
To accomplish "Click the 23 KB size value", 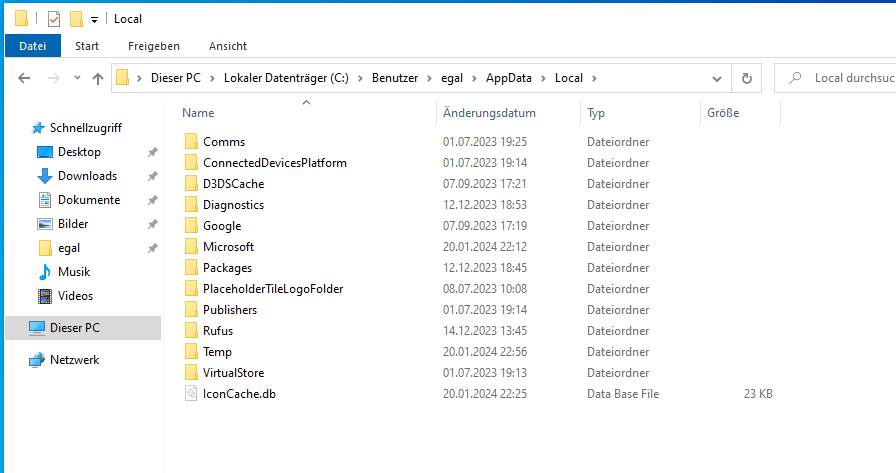I will tap(758, 394).
